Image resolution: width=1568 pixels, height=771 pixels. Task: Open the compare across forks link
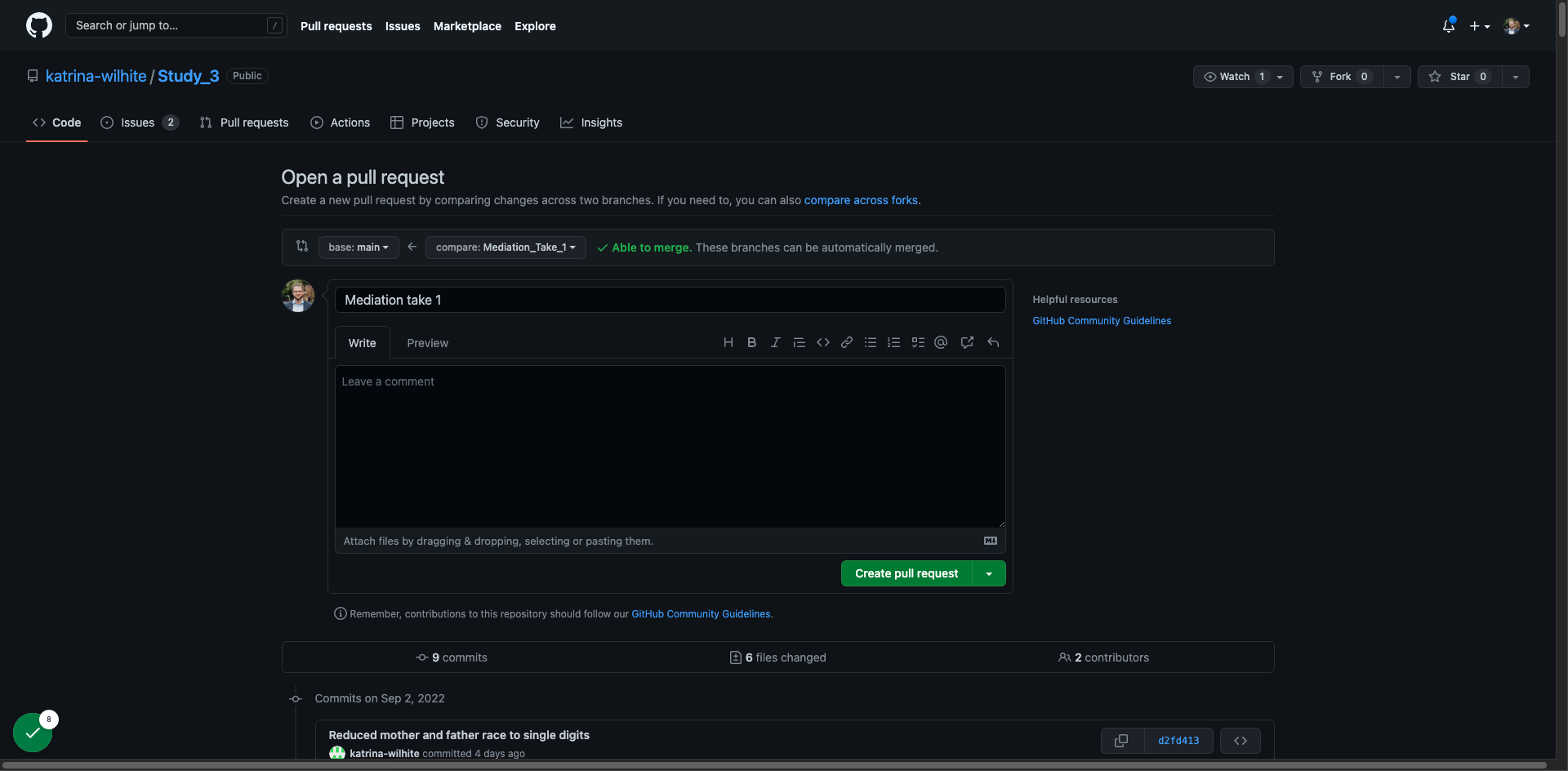[x=861, y=200]
